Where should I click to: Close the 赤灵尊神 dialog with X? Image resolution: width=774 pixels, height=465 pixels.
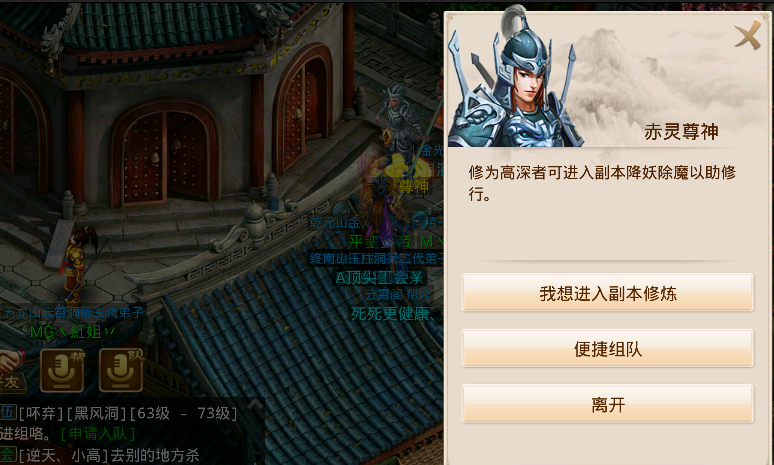748,35
